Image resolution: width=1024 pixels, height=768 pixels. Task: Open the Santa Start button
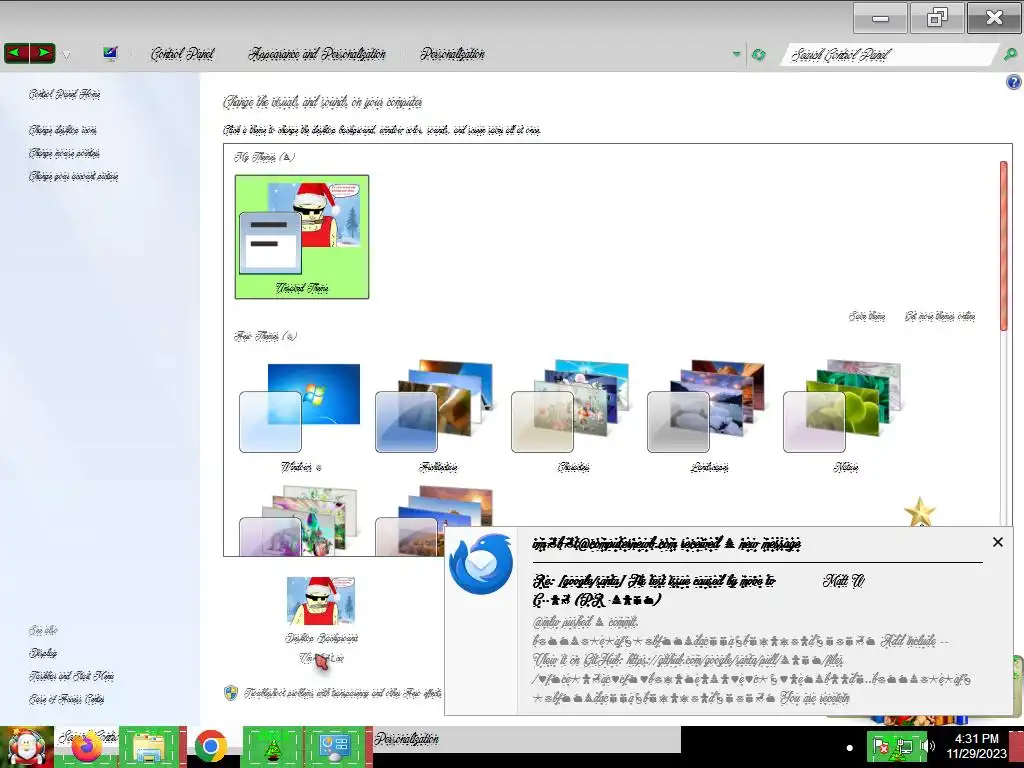[27, 747]
